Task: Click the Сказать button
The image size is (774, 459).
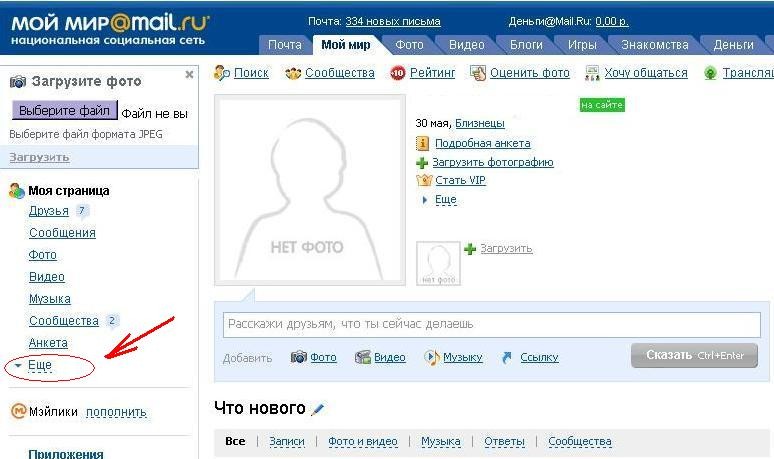Action: coord(695,355)
